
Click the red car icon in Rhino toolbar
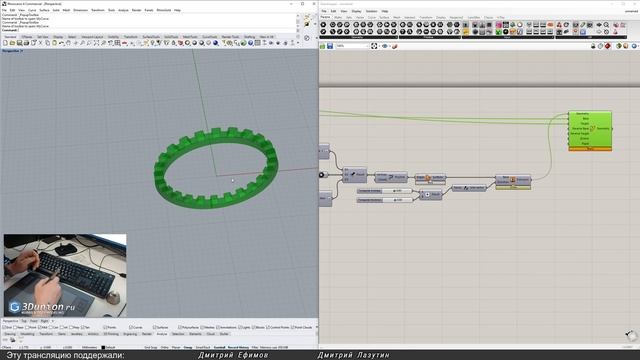pyautogui.click(x=125, y=42)
